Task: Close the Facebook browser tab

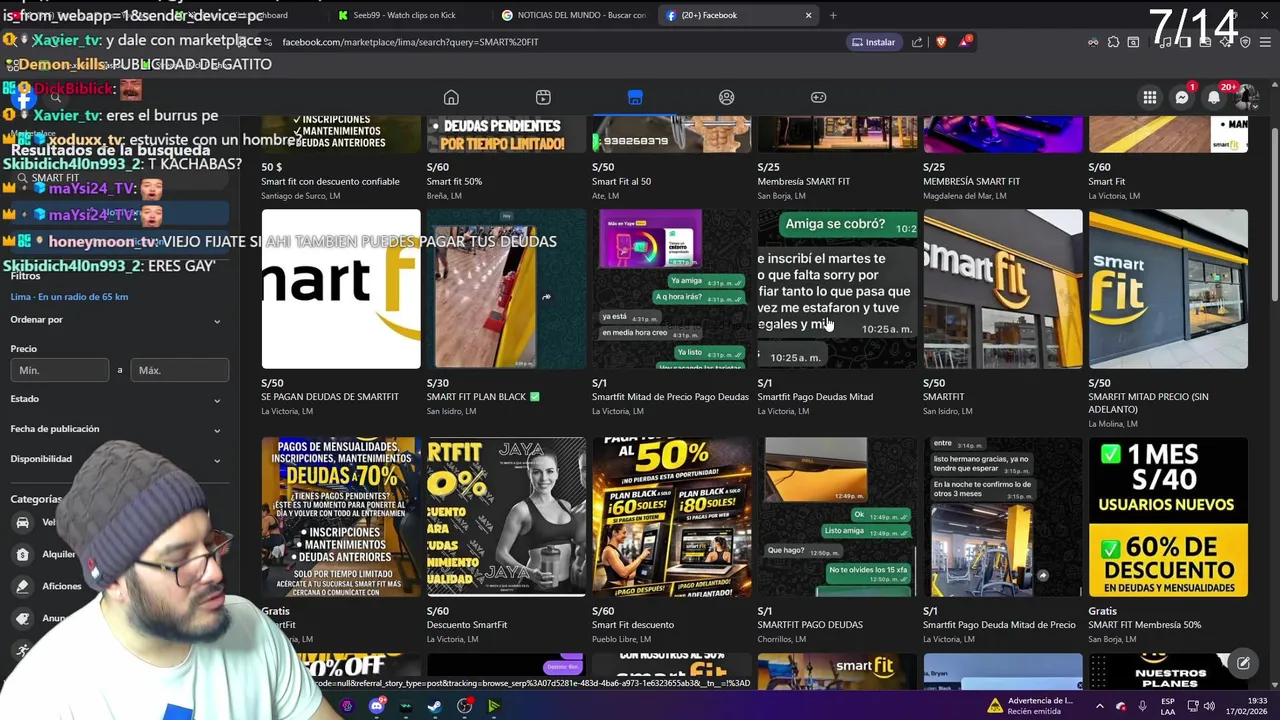Action: (808, 15)
